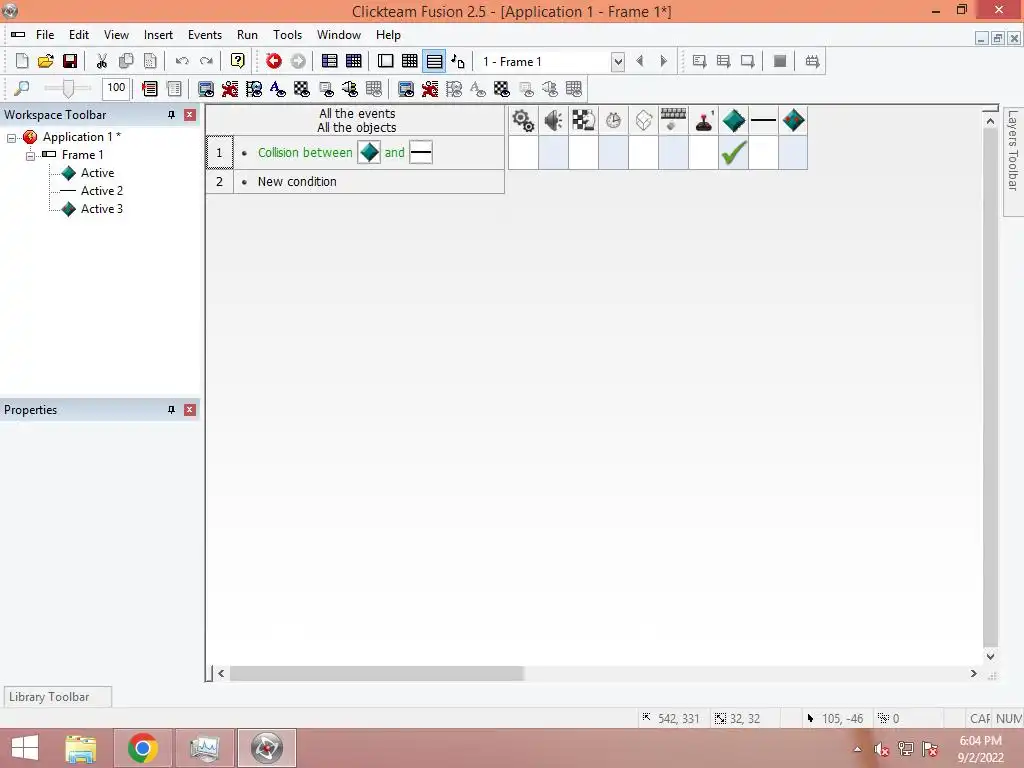Collapse the Application 1 tree node
The image size is (1024, 768).
pos(11,138)
